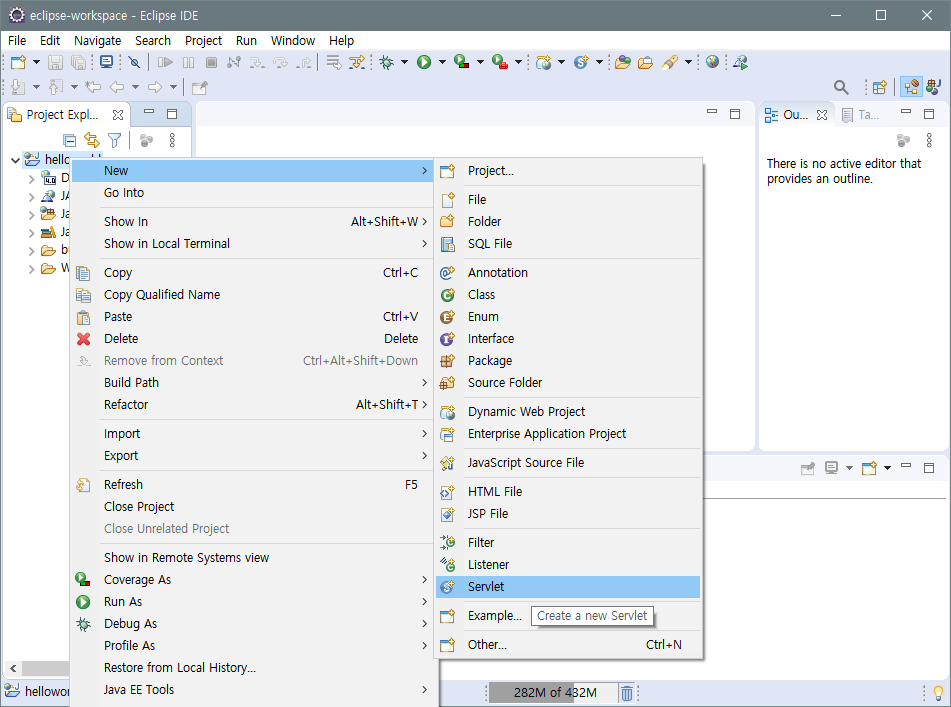This screenshot has height=707, width=951.
Task: Choose Copy Qualified Name in context menu
Action: (x=252, y=295)
